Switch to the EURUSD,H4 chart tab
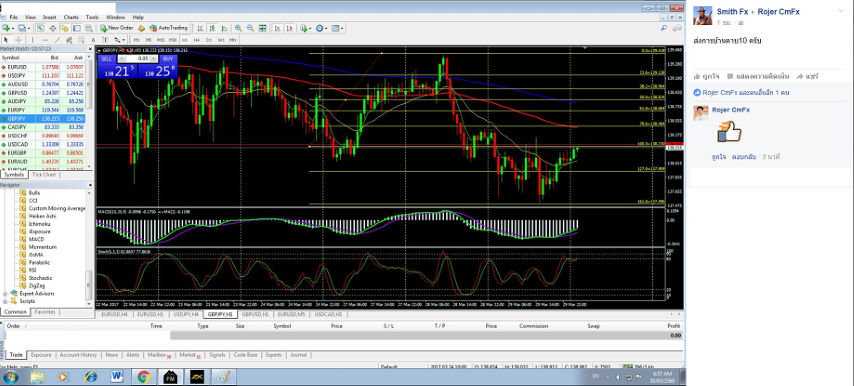The width and height of the screenshot is (854, 386). tap(114, 314)
